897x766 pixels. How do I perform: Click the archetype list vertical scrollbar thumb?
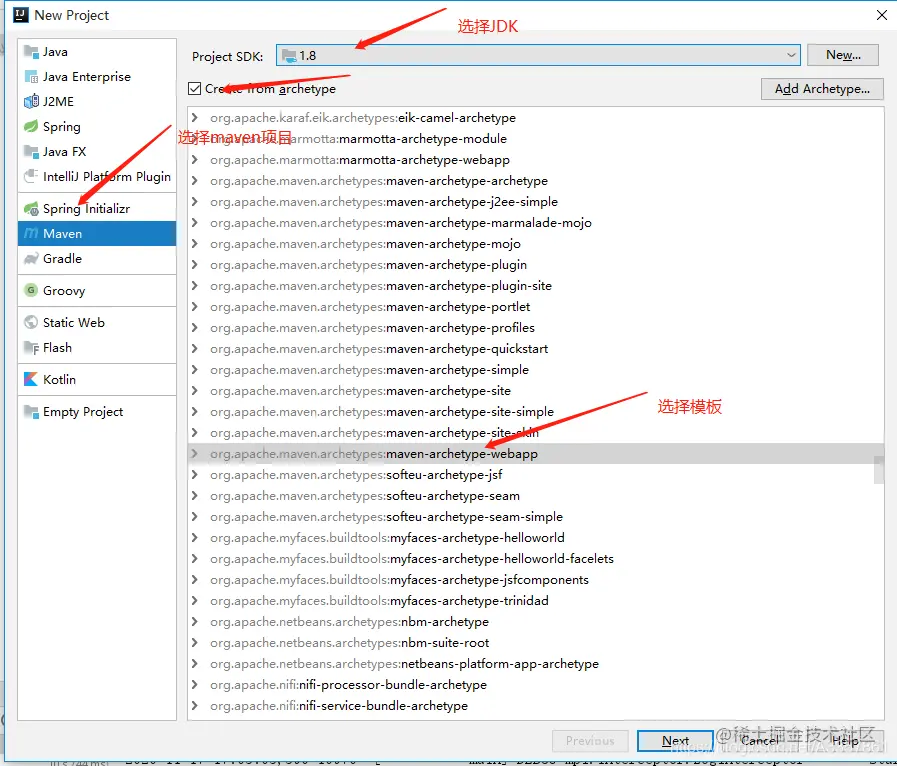(879, 470)
